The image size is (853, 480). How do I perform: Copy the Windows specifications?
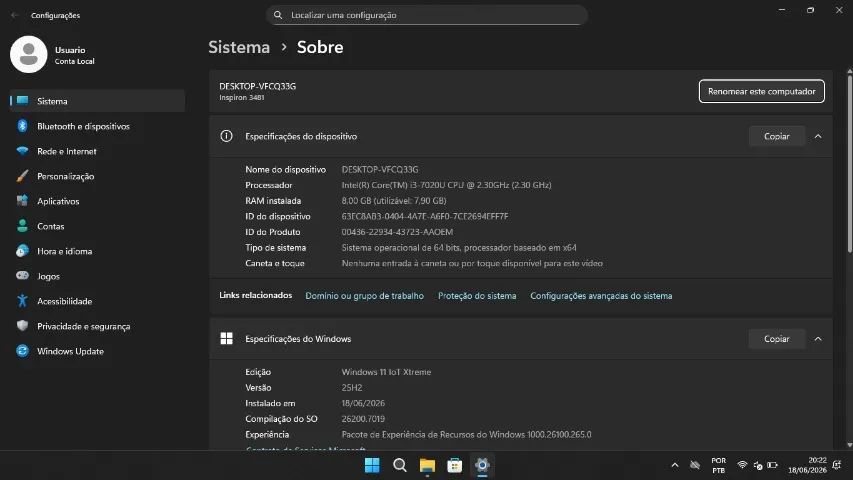pyautogui.click(x=777, y=339)
